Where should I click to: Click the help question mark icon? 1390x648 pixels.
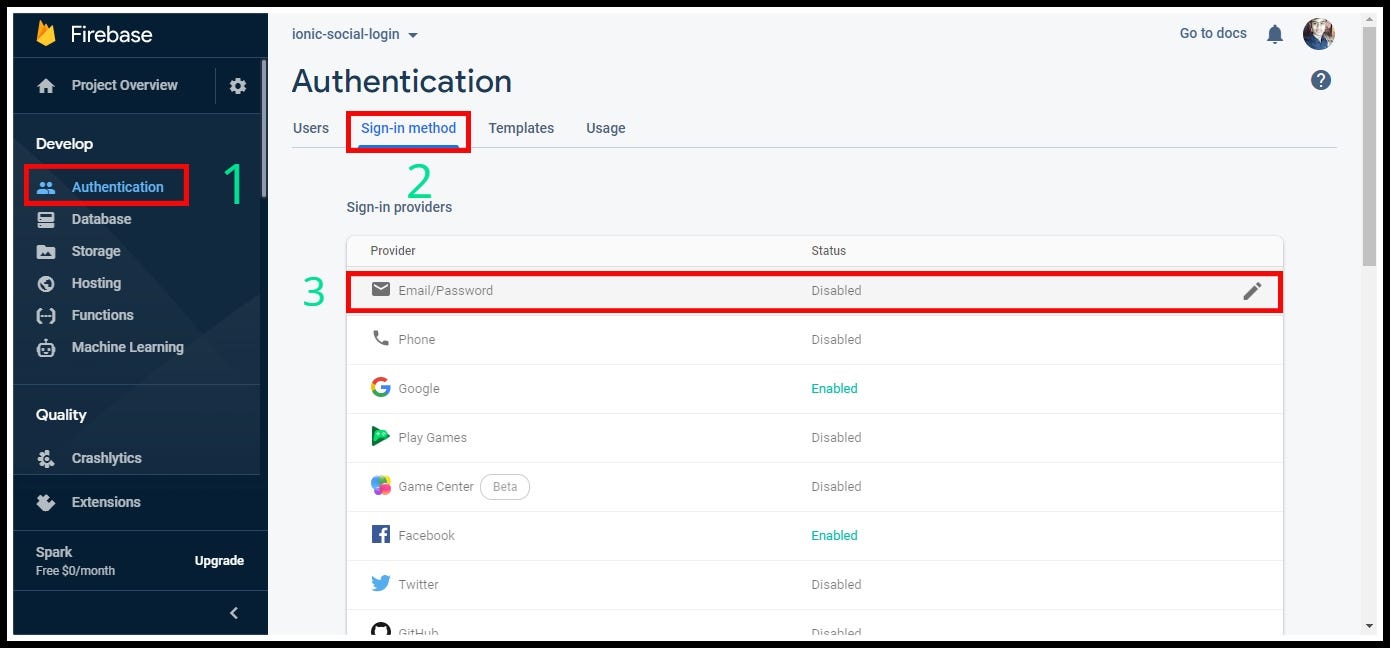click(1321, 80)
